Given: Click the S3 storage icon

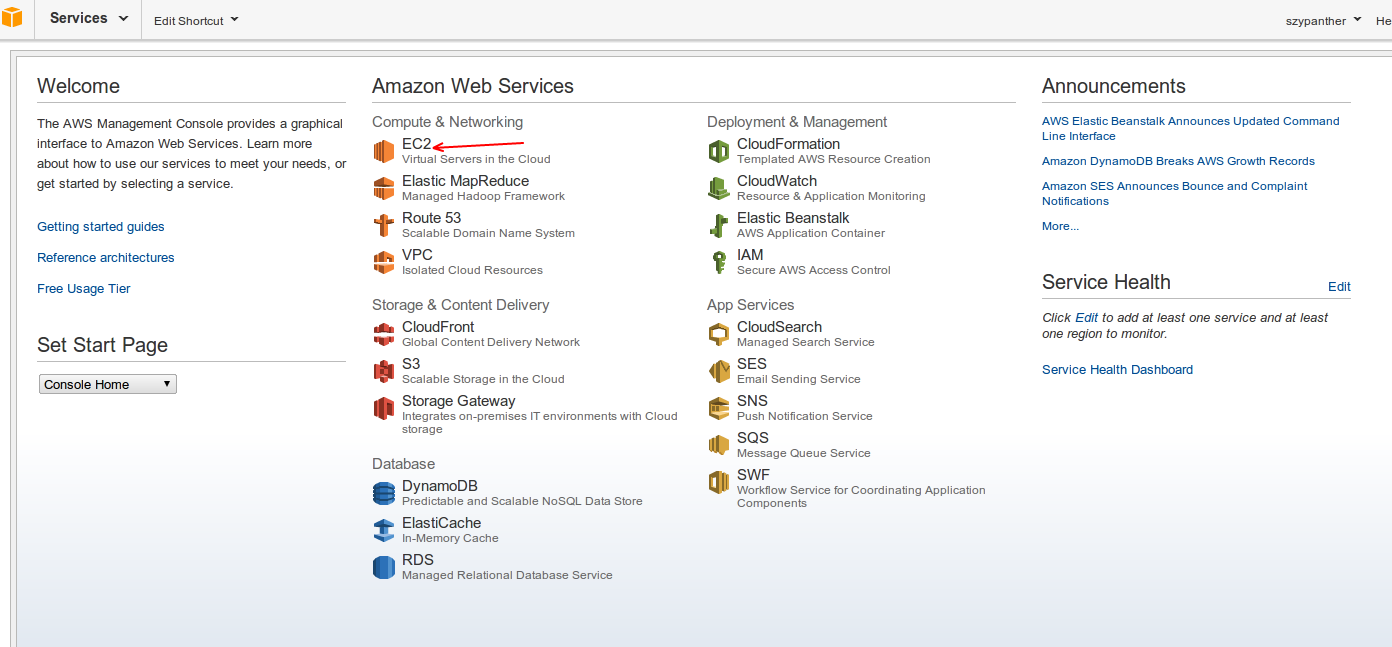Looking at the screenshot, I should pos(384,371).
